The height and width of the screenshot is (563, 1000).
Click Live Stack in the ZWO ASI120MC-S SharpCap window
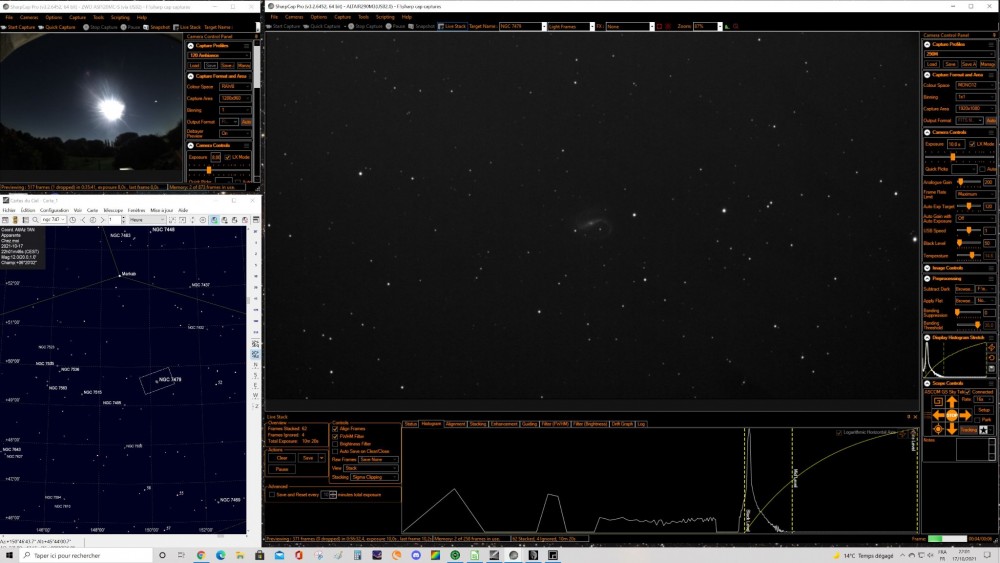[187, 27]
